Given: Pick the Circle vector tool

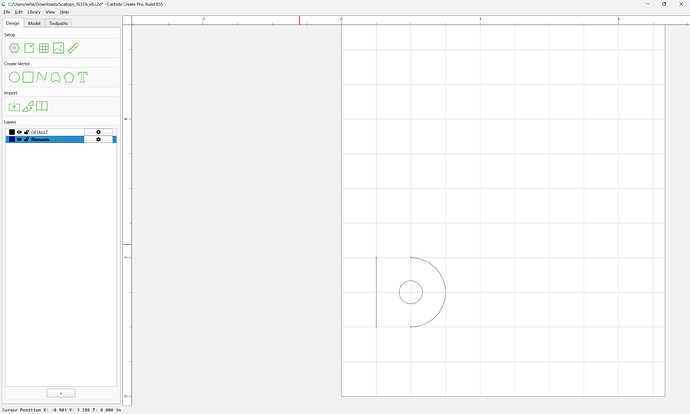Looking at the screenshot, I should 14,77.
